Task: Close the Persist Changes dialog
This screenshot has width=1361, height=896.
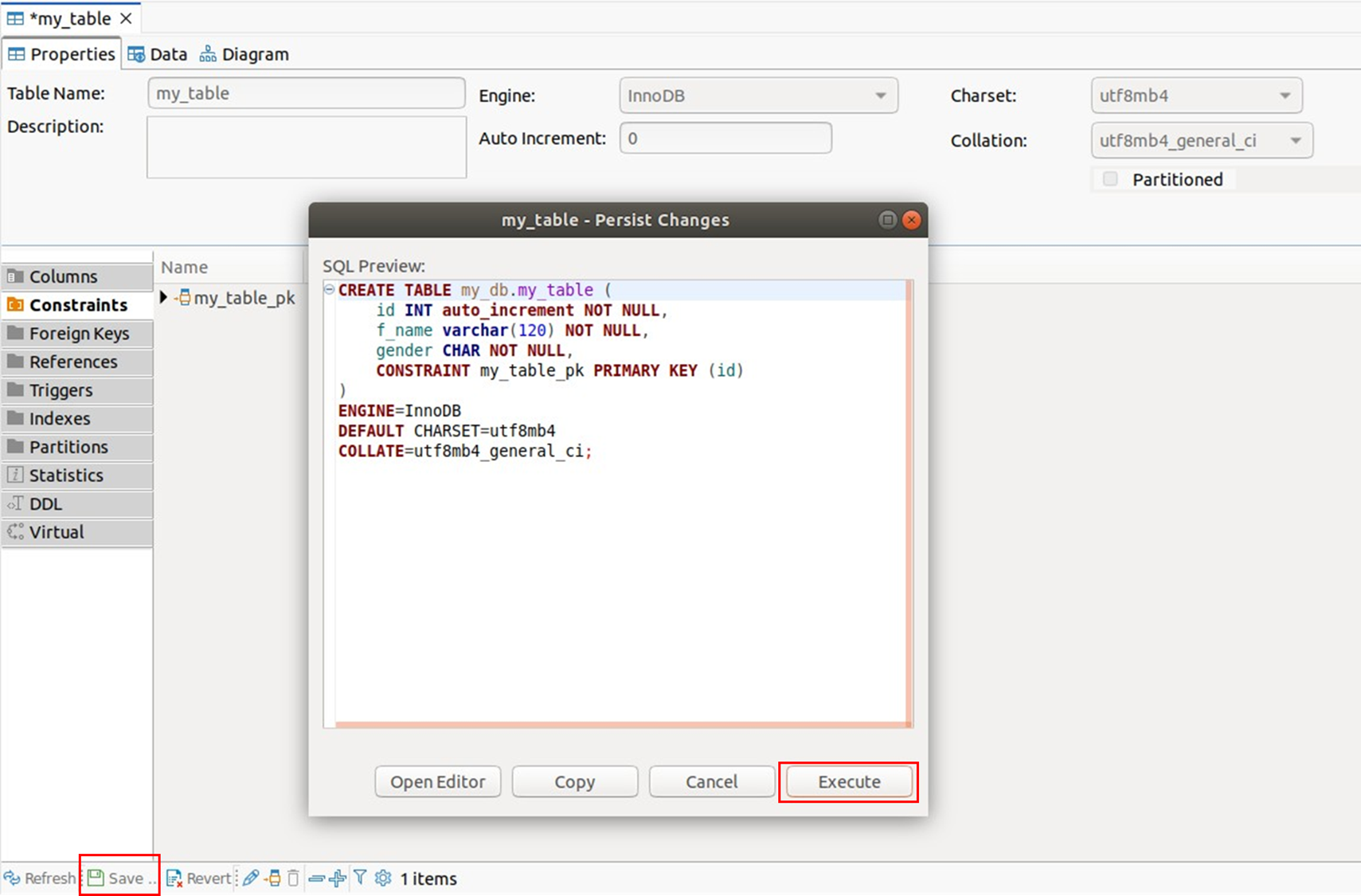Action: (x=912, y=220)
